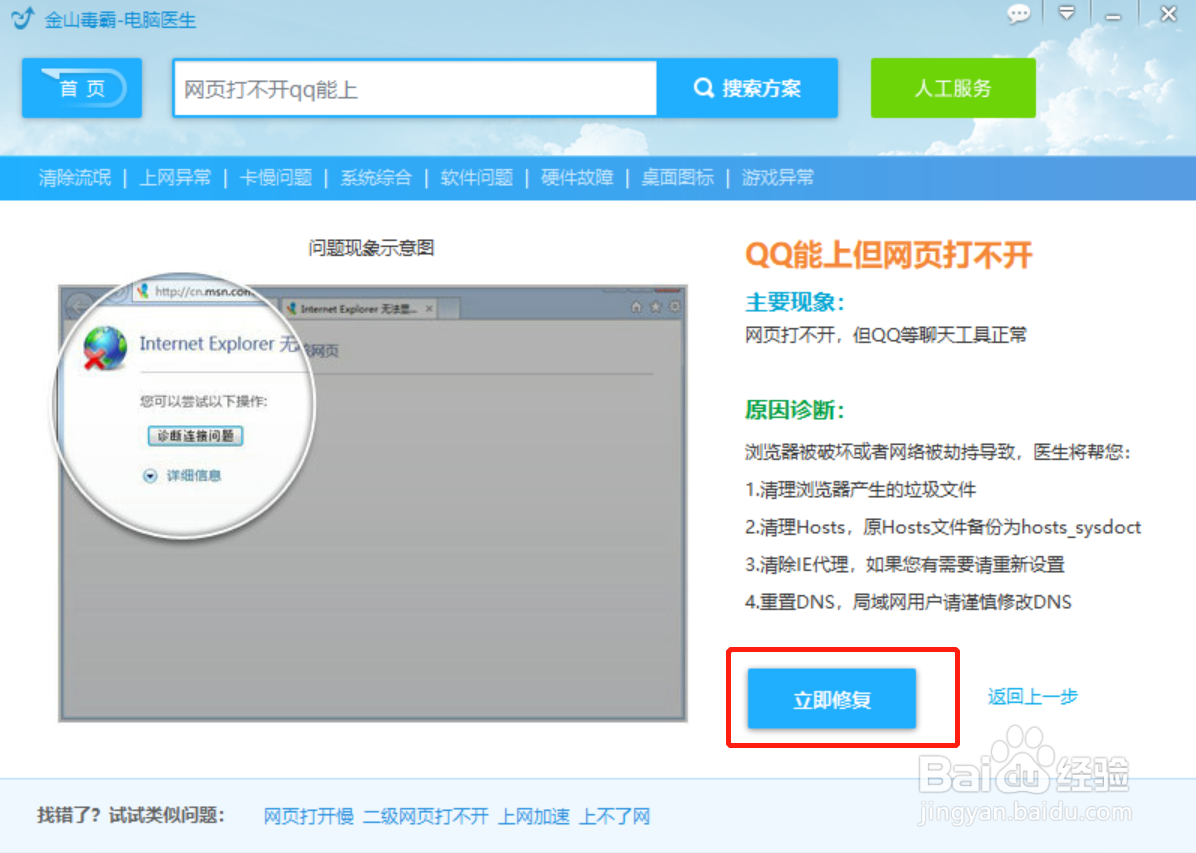Open the 系统综合 category
The height and width of the screenshot is (853, 1196).
[x=376, y=177]
